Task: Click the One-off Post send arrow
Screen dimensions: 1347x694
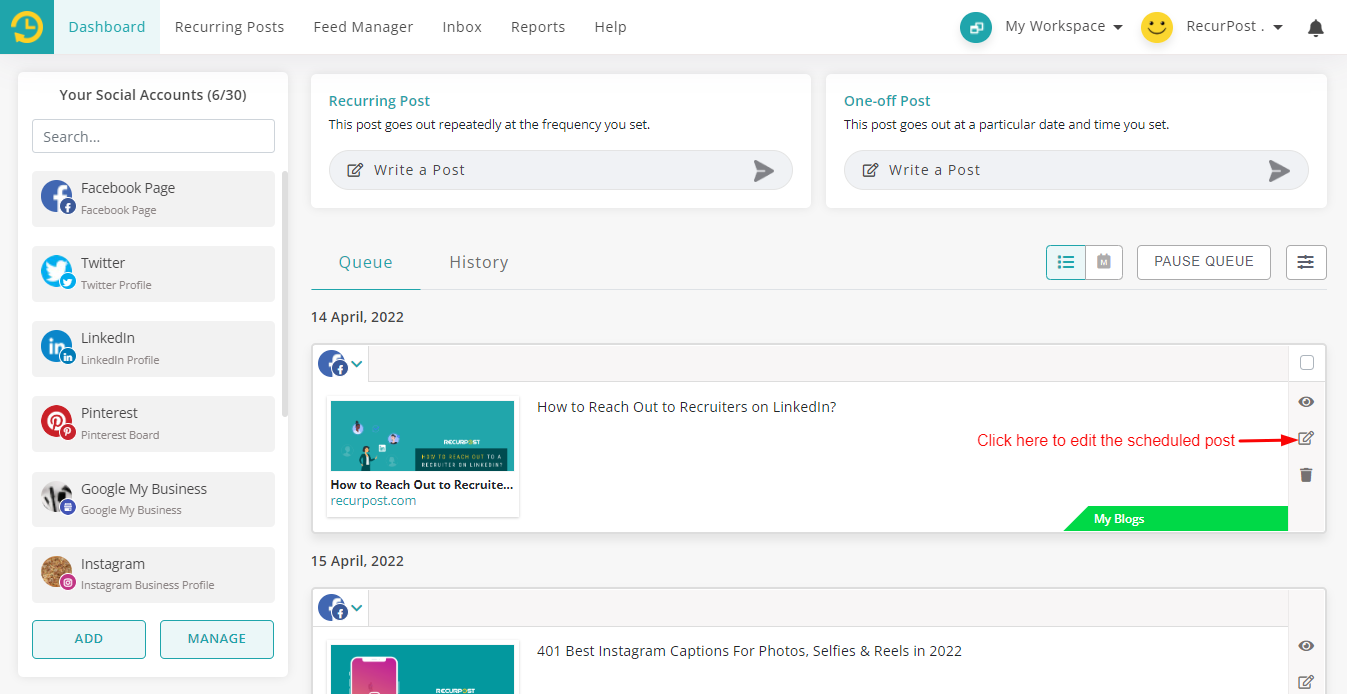Action: pyautogui.click(x=1279, y=171)
